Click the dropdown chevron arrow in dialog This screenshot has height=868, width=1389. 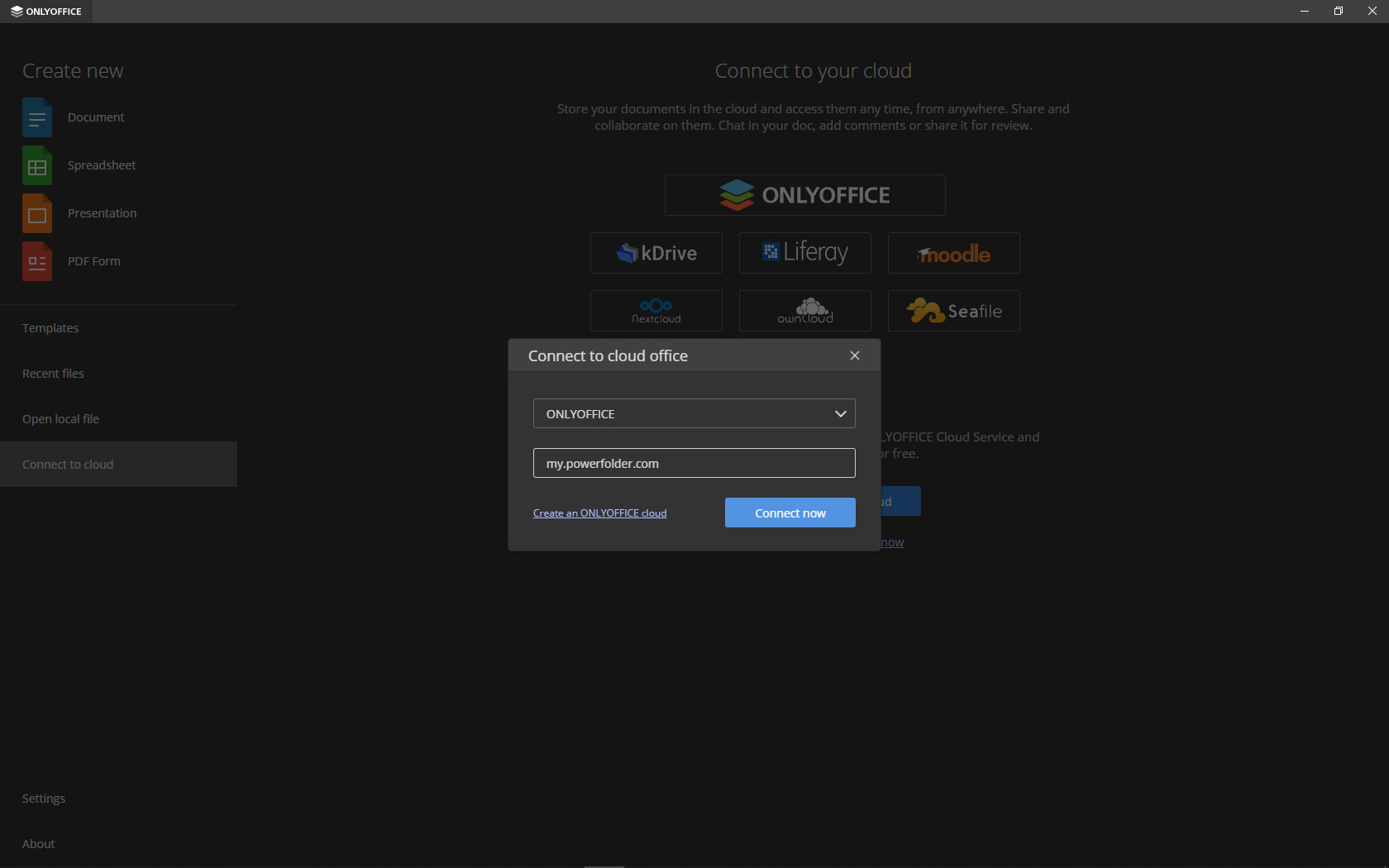click(840, 413)
